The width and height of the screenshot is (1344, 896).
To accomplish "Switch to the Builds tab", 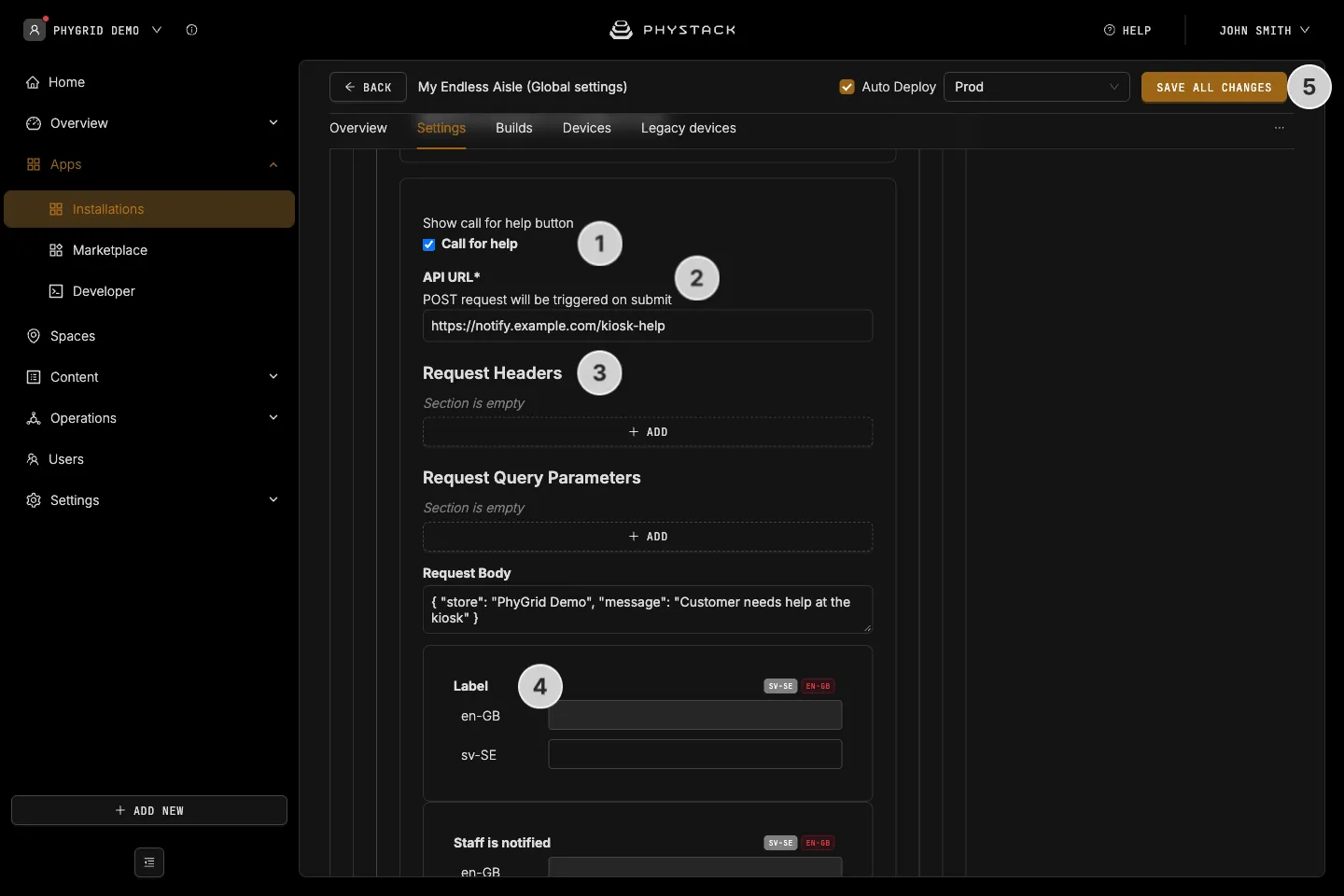I will point(514,128).
